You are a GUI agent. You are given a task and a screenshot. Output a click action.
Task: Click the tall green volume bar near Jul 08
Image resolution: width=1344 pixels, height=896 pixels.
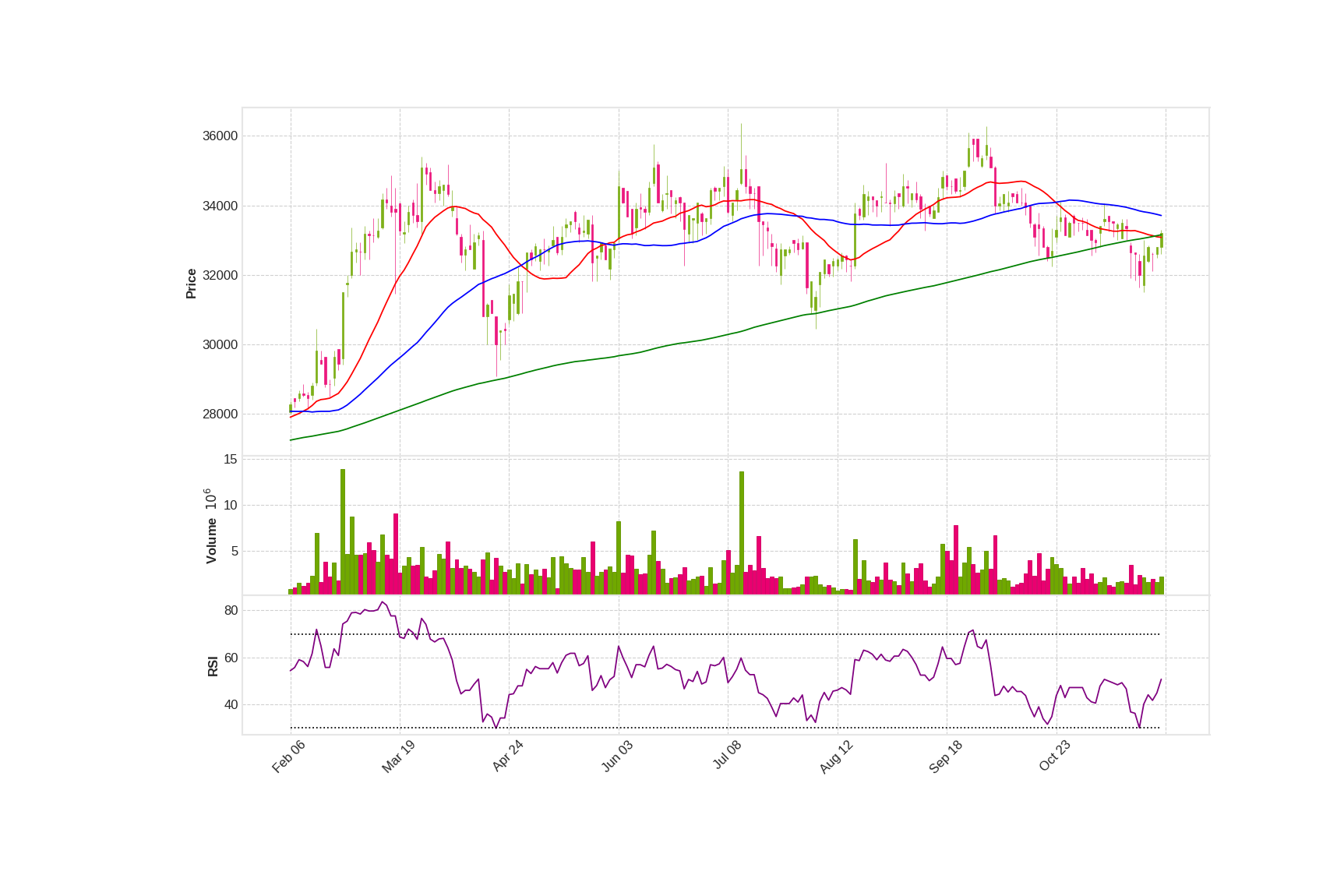point(742,533)
